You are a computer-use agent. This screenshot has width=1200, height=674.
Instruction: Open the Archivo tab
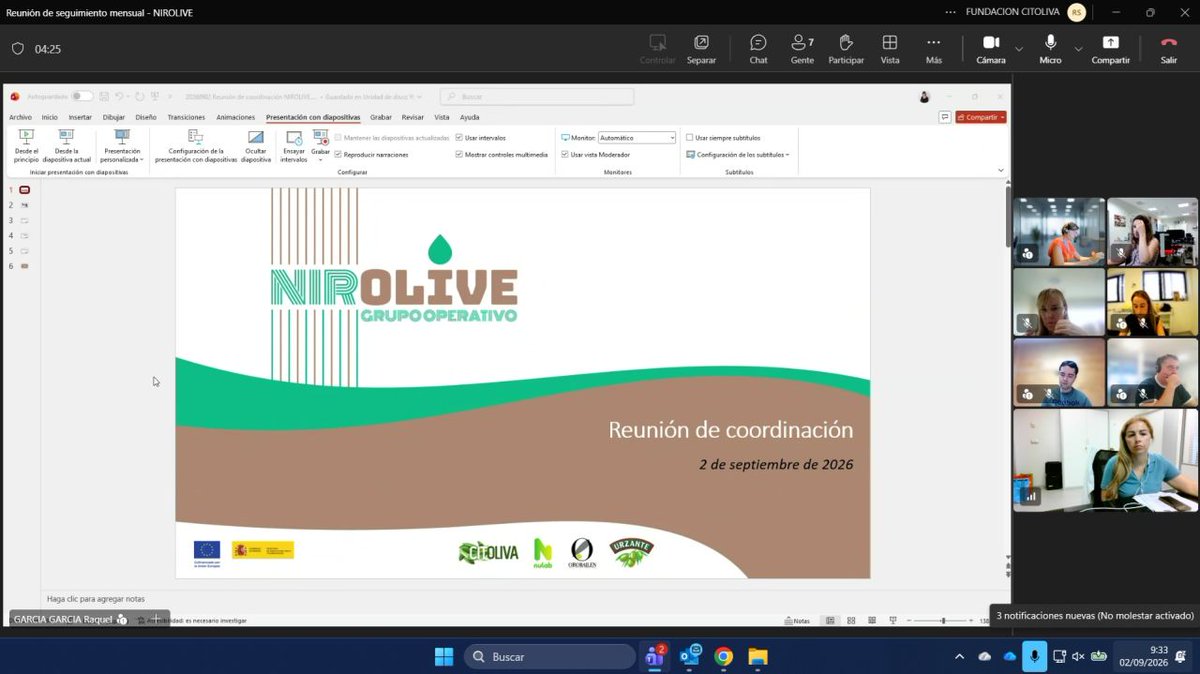coord(20,117)
